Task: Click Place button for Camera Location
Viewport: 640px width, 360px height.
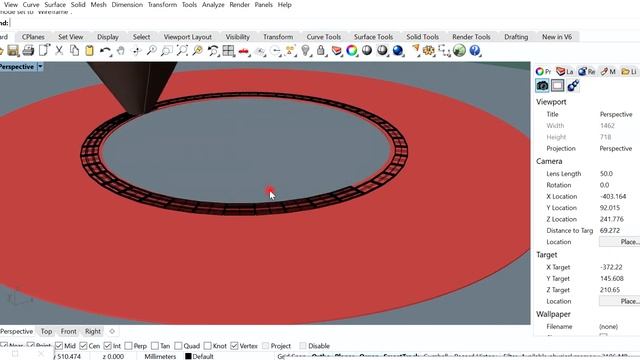Action: click(620, 242)
